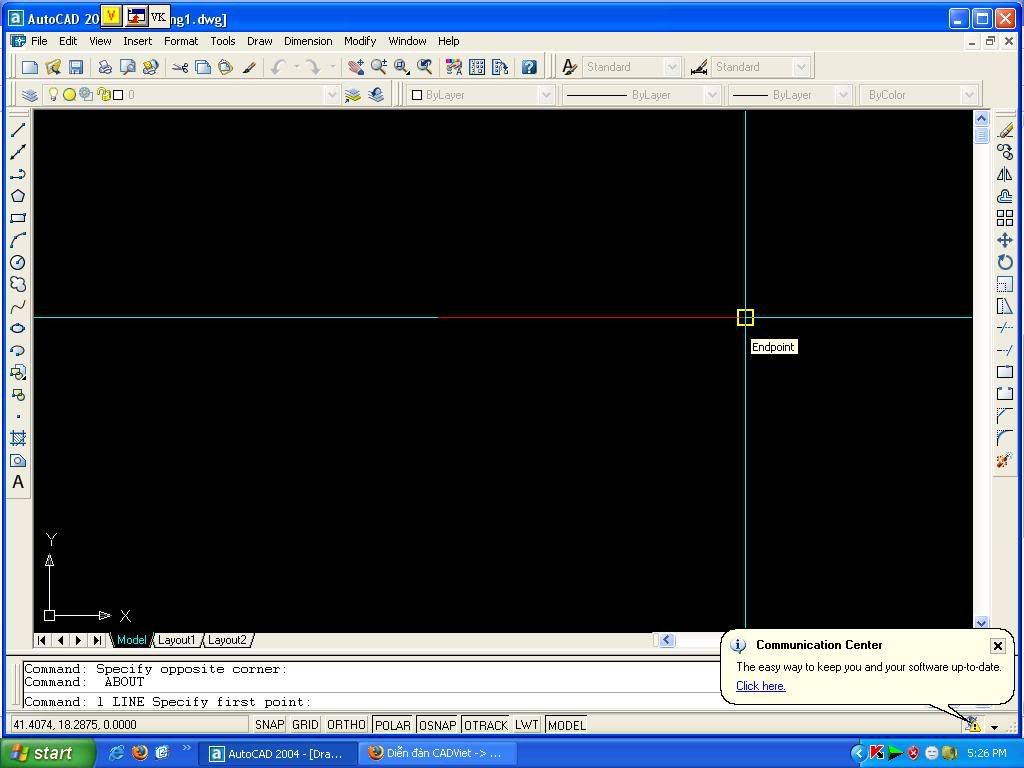Open the text style Standard dropdown
Viewport: 1024px width, 768px height.
(671, 67)
